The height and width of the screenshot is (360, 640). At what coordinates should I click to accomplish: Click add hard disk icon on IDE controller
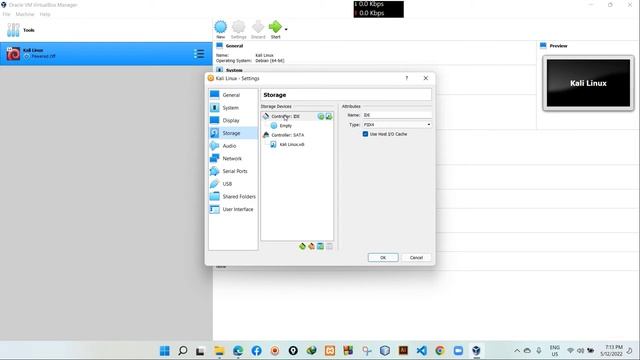click(x=329, y=116)
